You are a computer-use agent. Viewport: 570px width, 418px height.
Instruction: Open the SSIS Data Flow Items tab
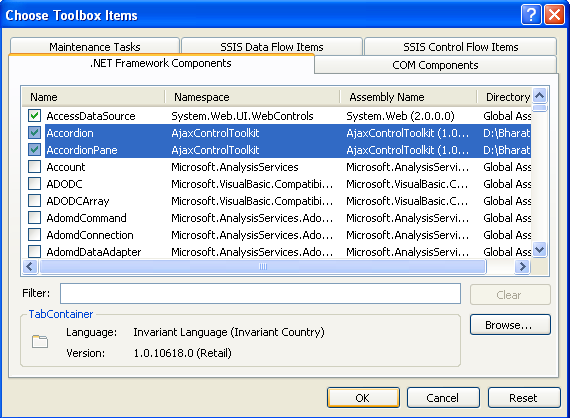pyautogui.click(x=272, y=47)
